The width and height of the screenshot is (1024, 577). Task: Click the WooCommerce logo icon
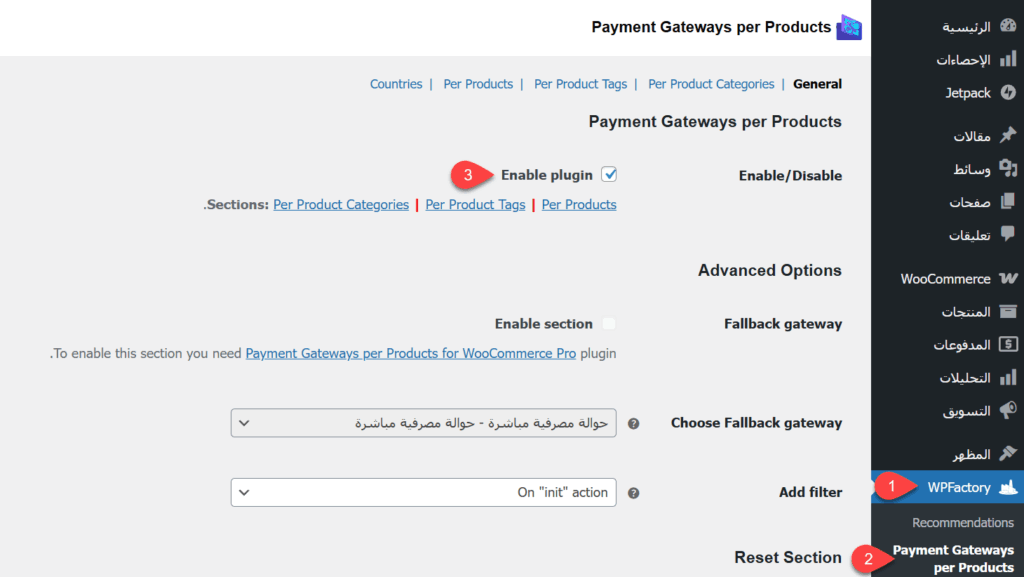pyautogui.click(x=1008, y=279)
